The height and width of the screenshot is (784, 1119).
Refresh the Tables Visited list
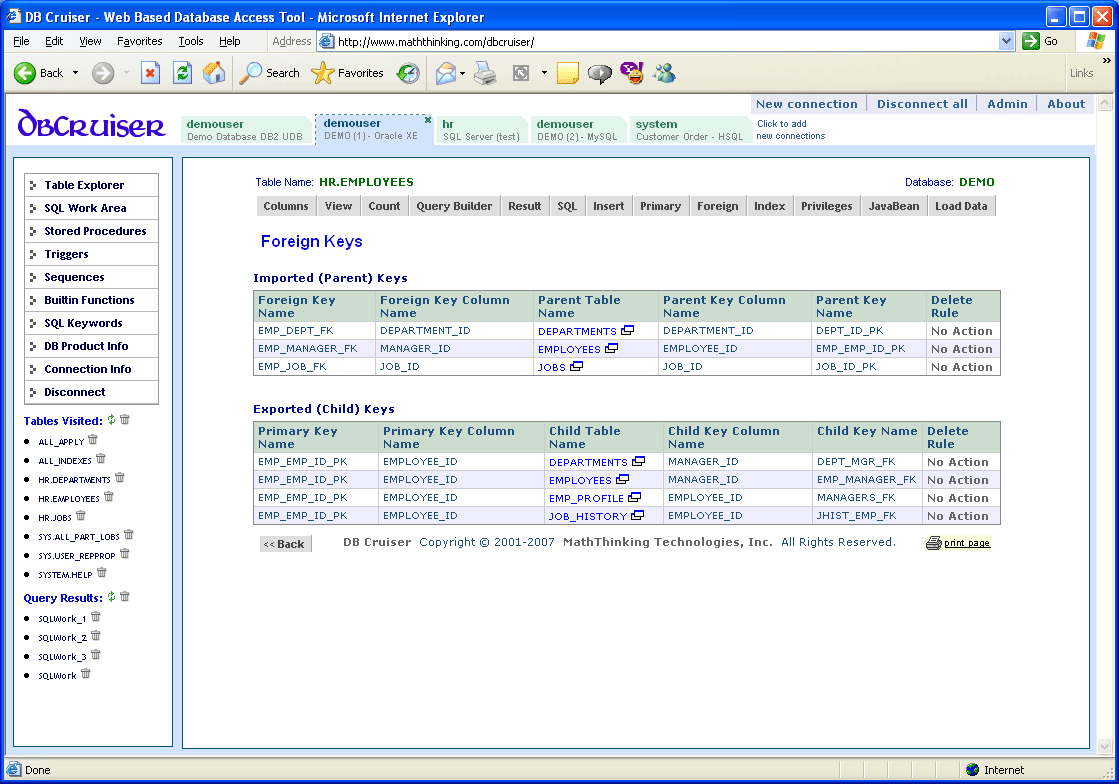coord(112,421)
